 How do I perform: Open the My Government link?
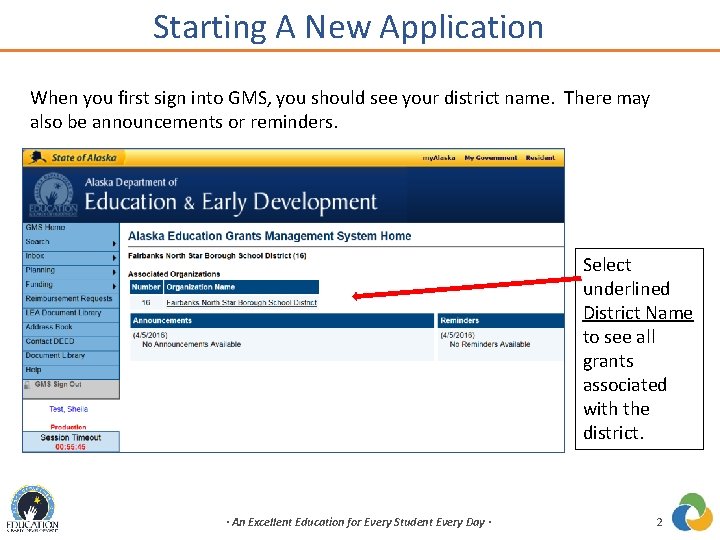490,158
